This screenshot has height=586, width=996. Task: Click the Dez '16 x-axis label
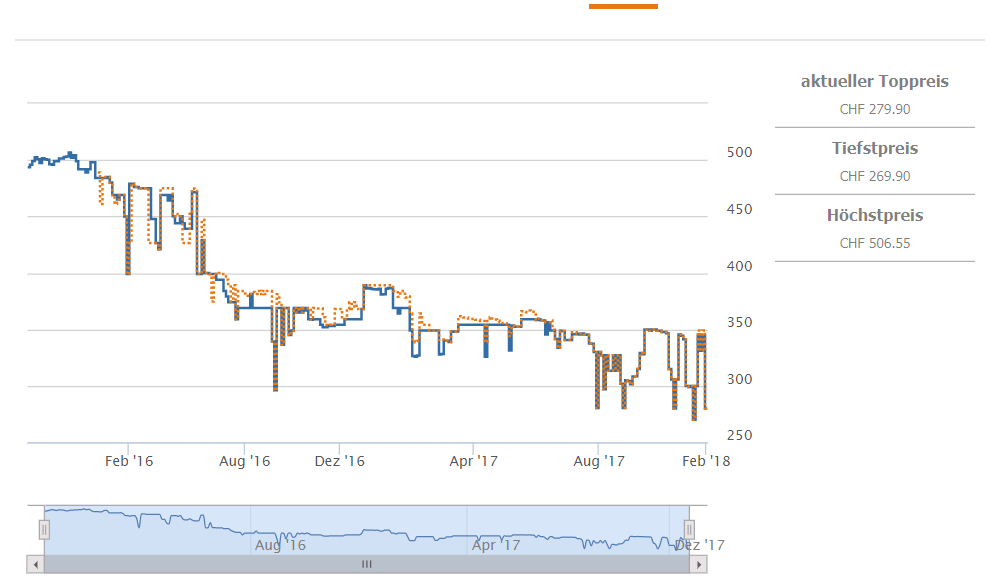pyautogui.click(x=340, y=461)
